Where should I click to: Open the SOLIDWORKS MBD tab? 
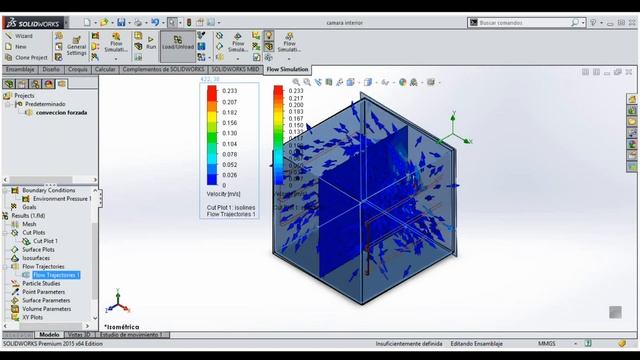pos(235,69)
